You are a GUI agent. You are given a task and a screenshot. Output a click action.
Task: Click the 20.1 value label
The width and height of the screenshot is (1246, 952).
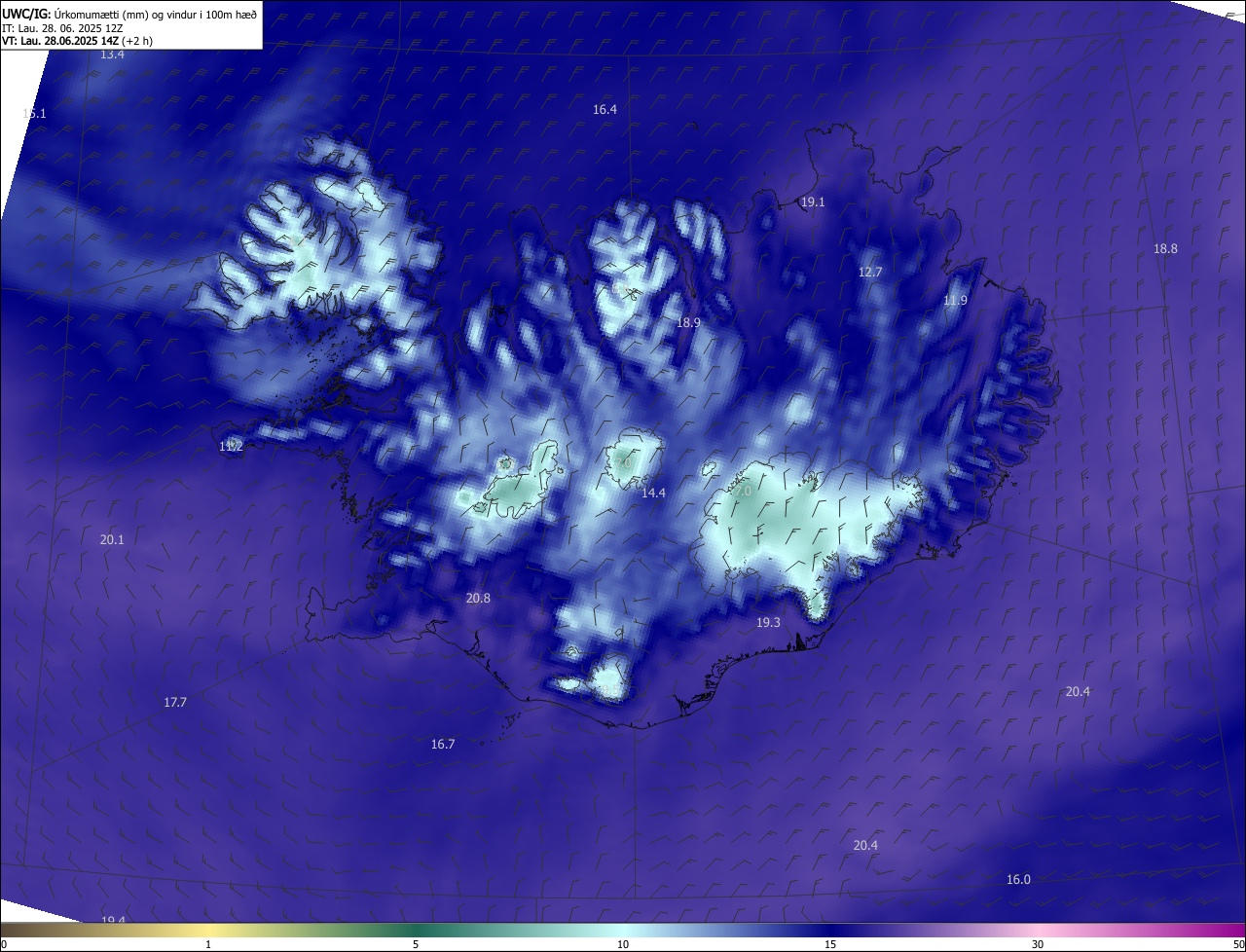[112, 540]
